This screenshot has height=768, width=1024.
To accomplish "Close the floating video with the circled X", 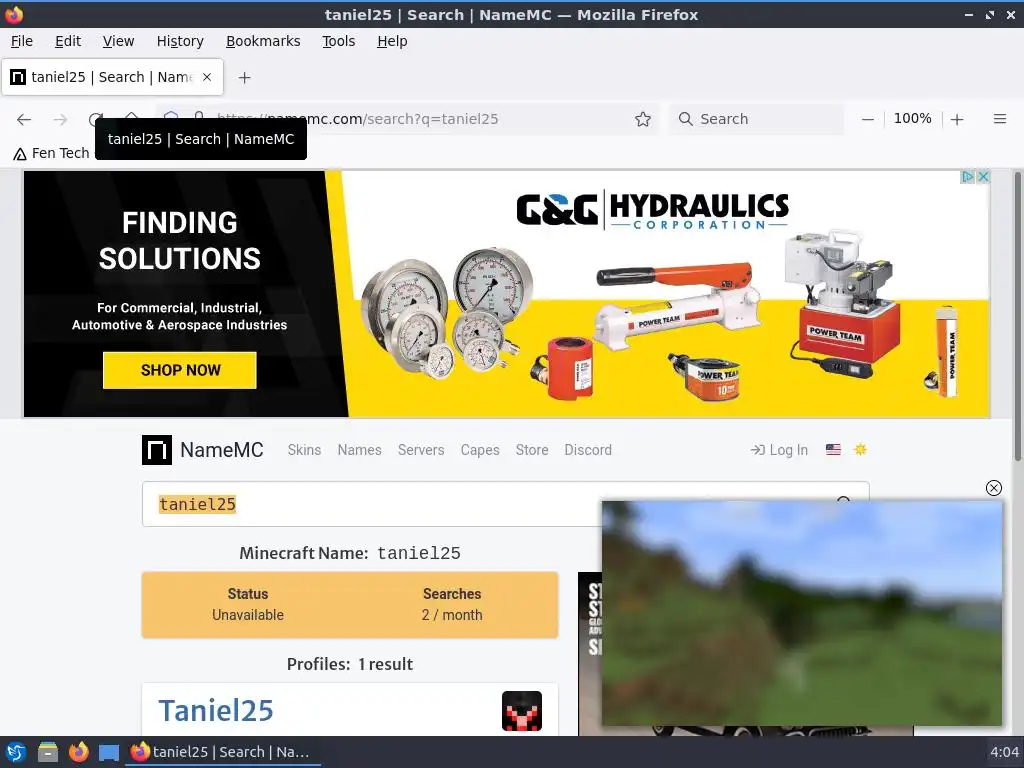I will pos(993,488).
